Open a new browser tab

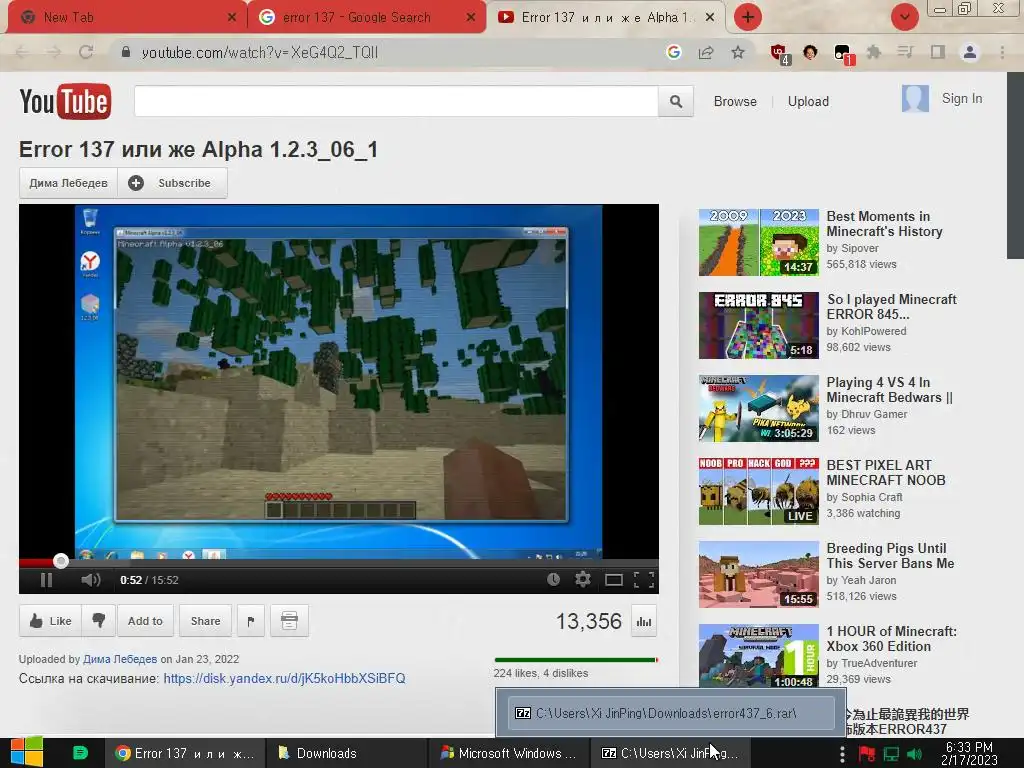[x=748, y=17]
